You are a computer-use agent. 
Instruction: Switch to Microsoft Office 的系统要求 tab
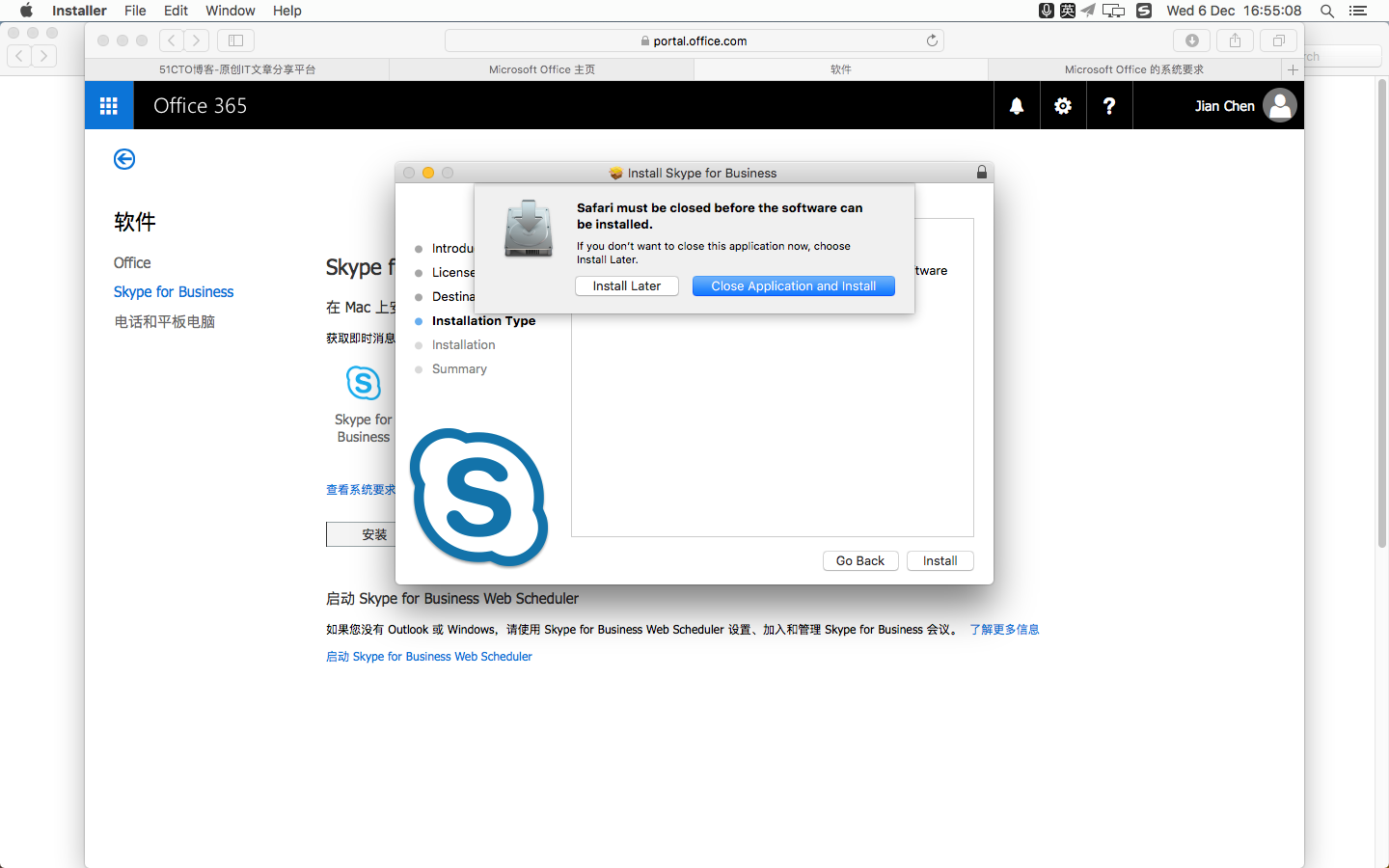click(x=1134, y=69)
